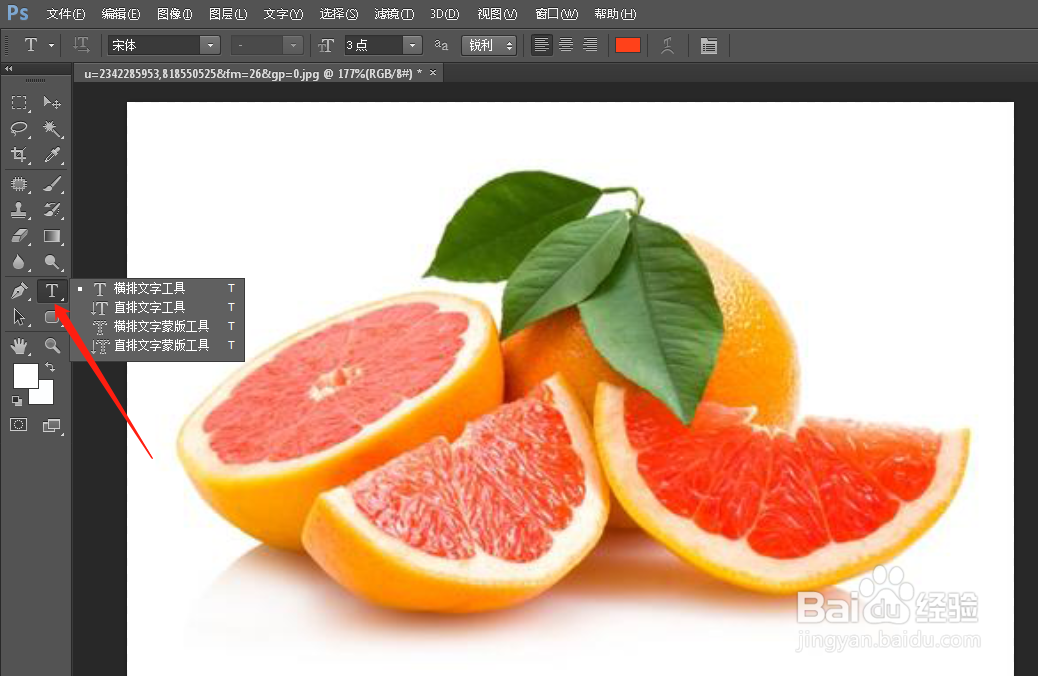Screen dimensions: 1038x676
Task: Toggle Quick Mask mode
Action: point(19,425)
